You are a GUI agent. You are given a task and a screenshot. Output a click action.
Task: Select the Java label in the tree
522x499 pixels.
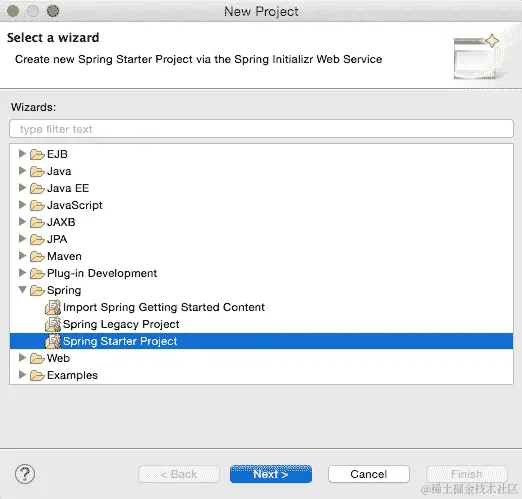tap(59, 171)
